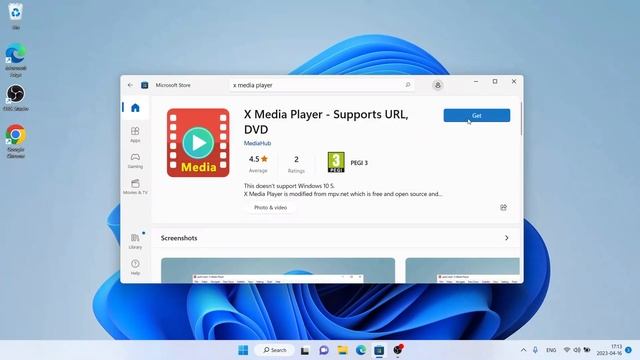The height and width of the screenshot is (360, 640).
Task: Maximize the Microsoft Store window
Action: (495, 82)
